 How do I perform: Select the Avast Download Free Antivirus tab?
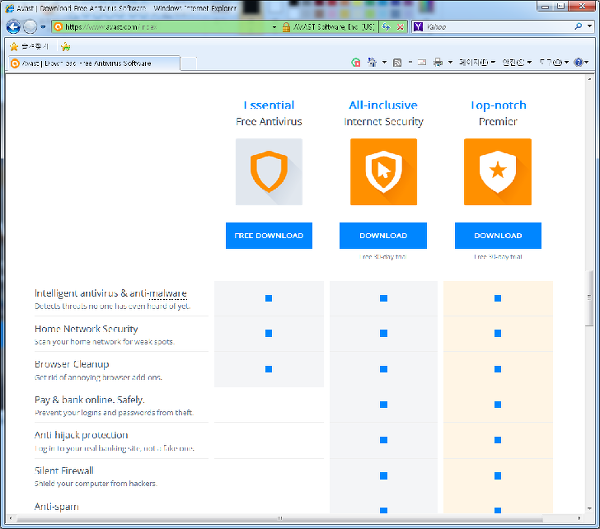93,64
